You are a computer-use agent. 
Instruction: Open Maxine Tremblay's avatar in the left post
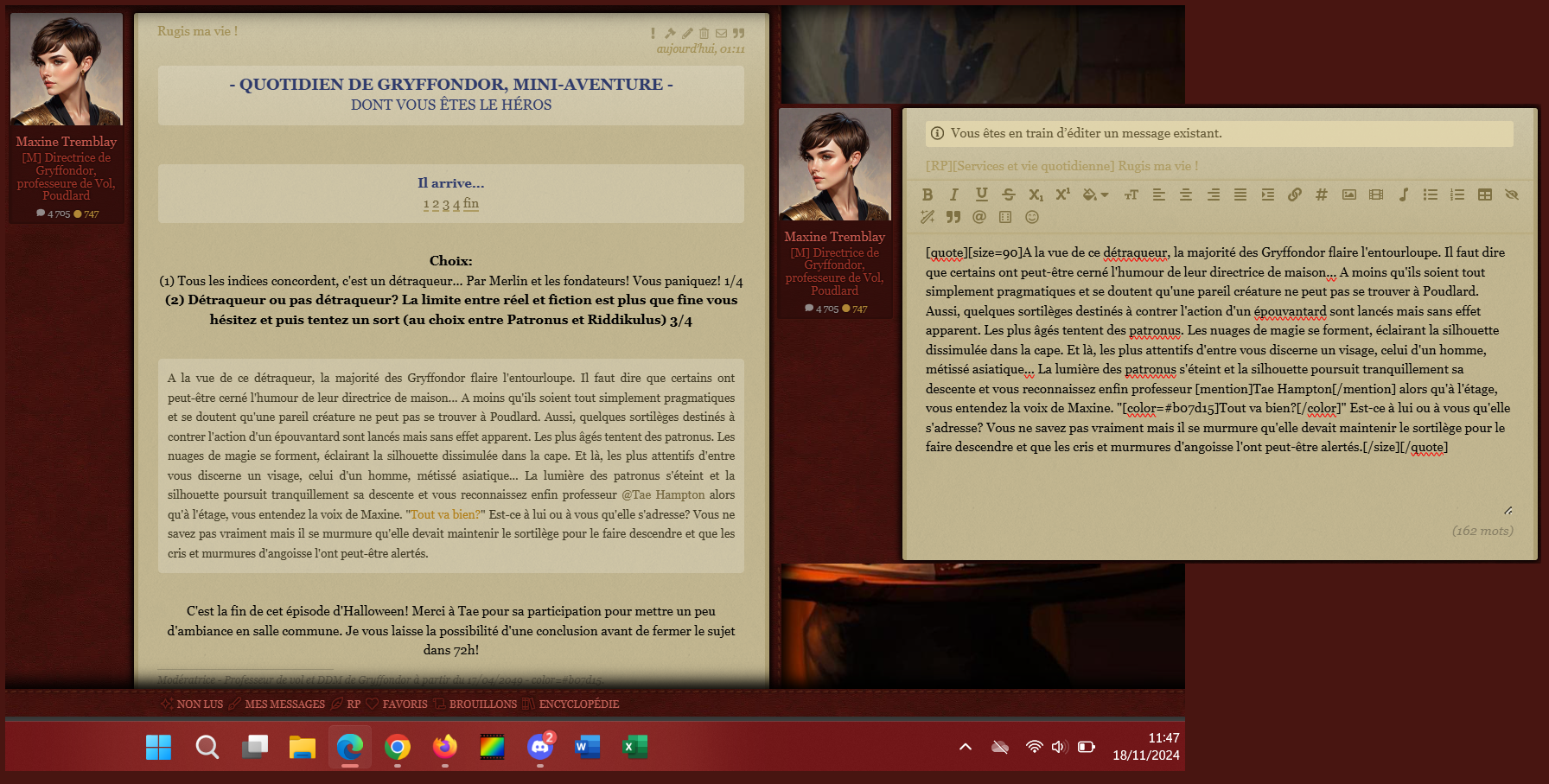tap(67, 69)
